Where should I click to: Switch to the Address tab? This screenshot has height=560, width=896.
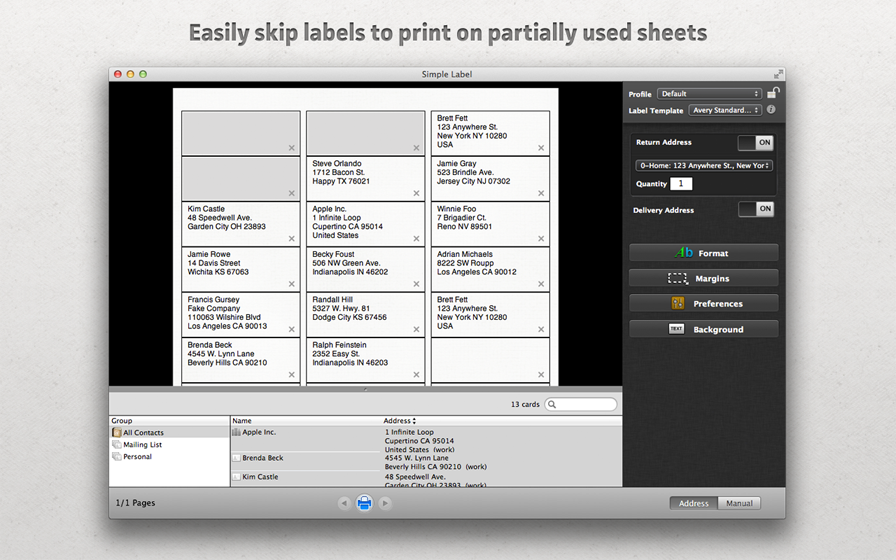[694, 503]
